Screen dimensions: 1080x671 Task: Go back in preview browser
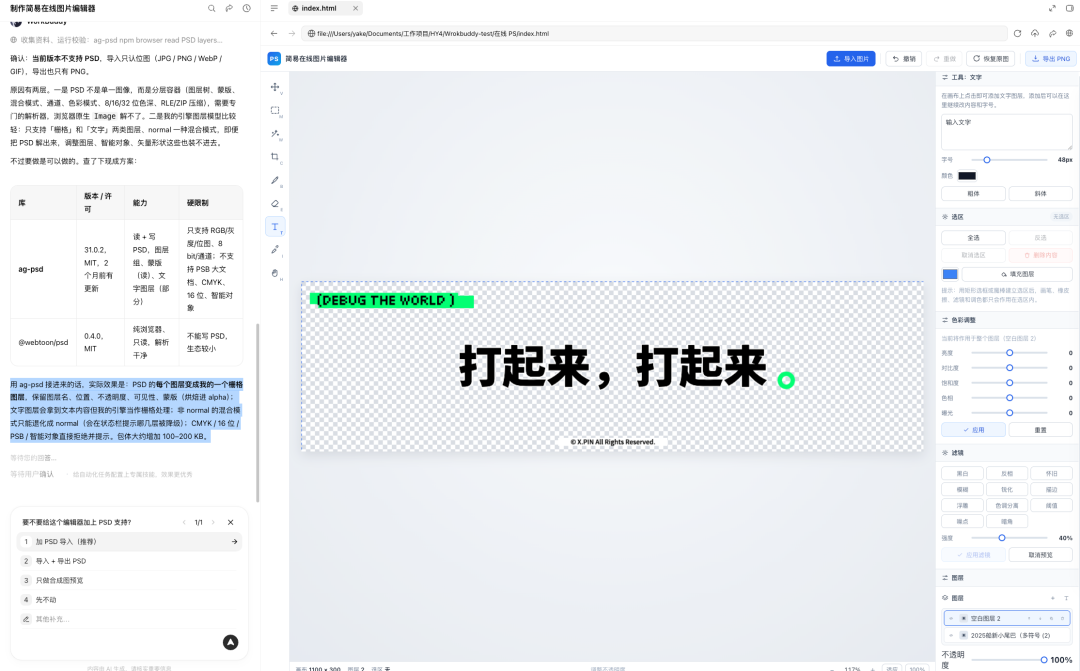[274, 33]
